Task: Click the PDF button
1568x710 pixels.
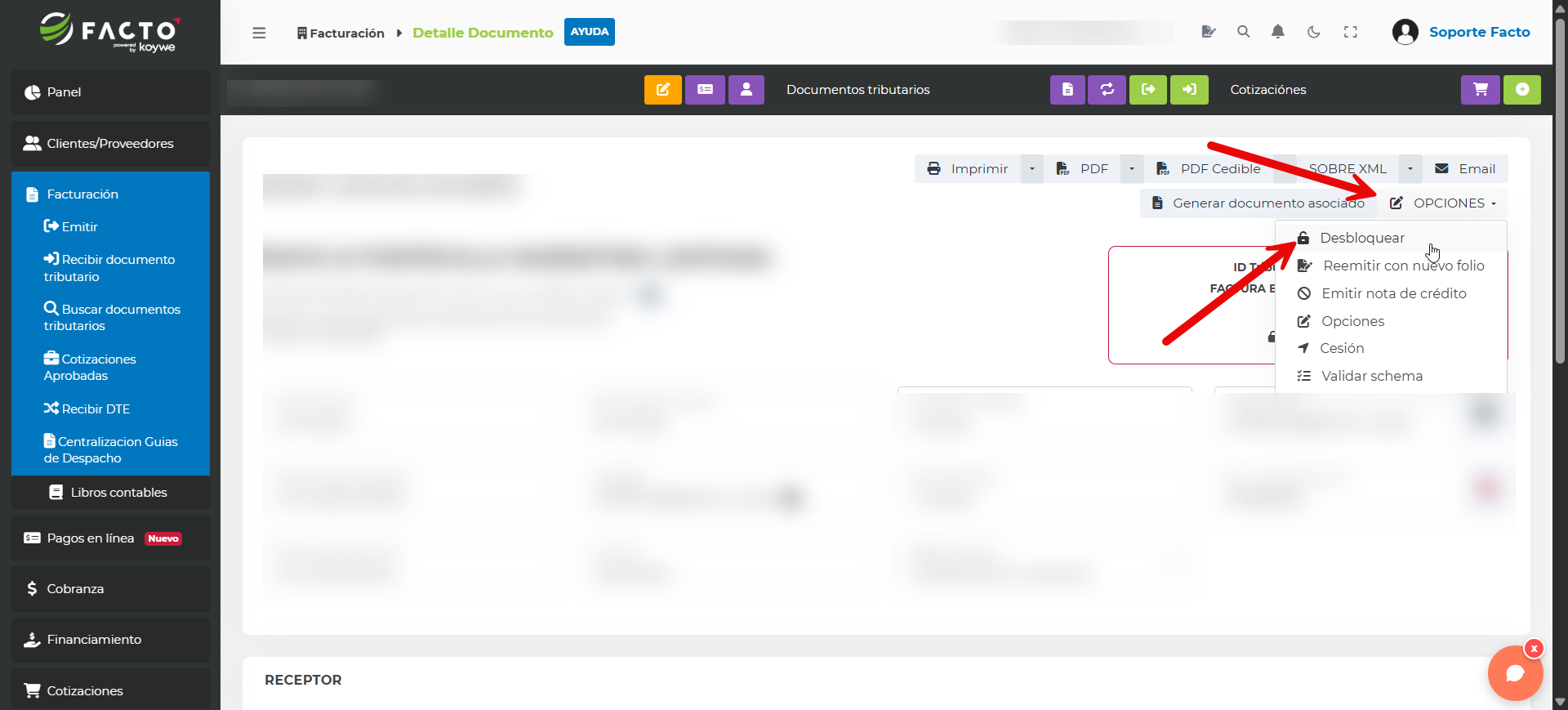Action: tap(1082, 169)
